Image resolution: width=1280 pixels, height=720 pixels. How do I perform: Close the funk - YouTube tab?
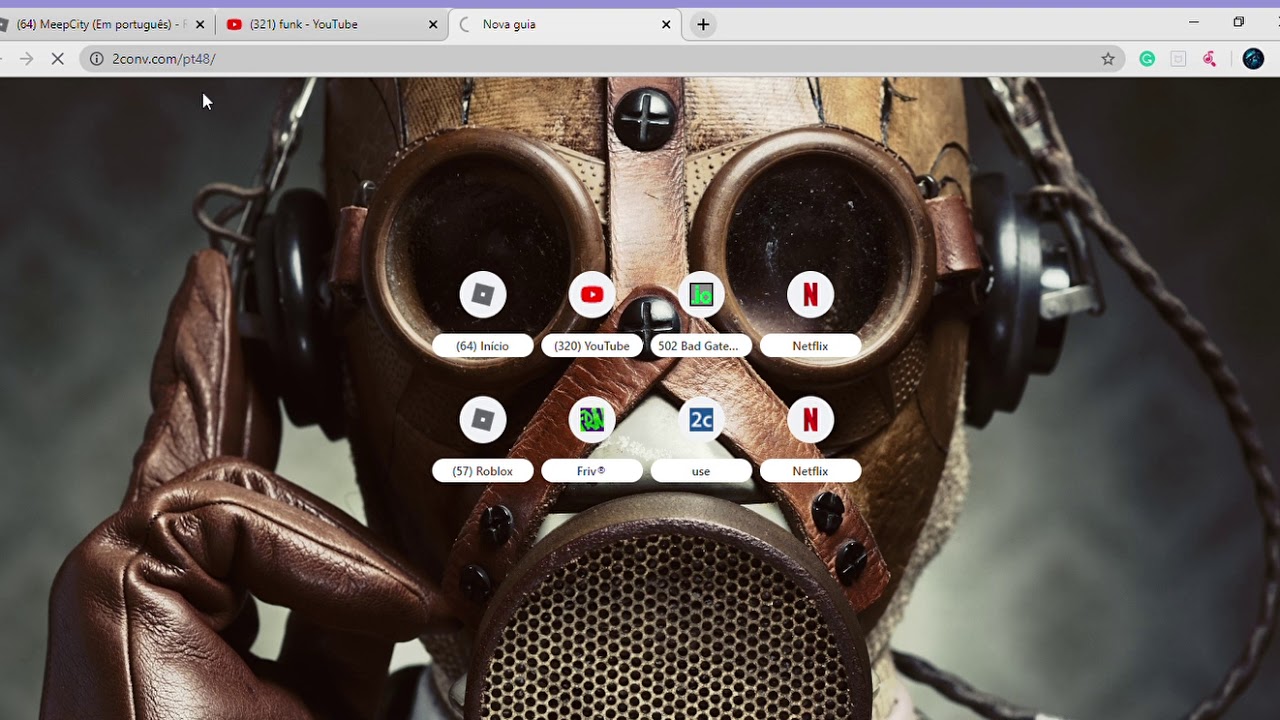tap(433, 24)
